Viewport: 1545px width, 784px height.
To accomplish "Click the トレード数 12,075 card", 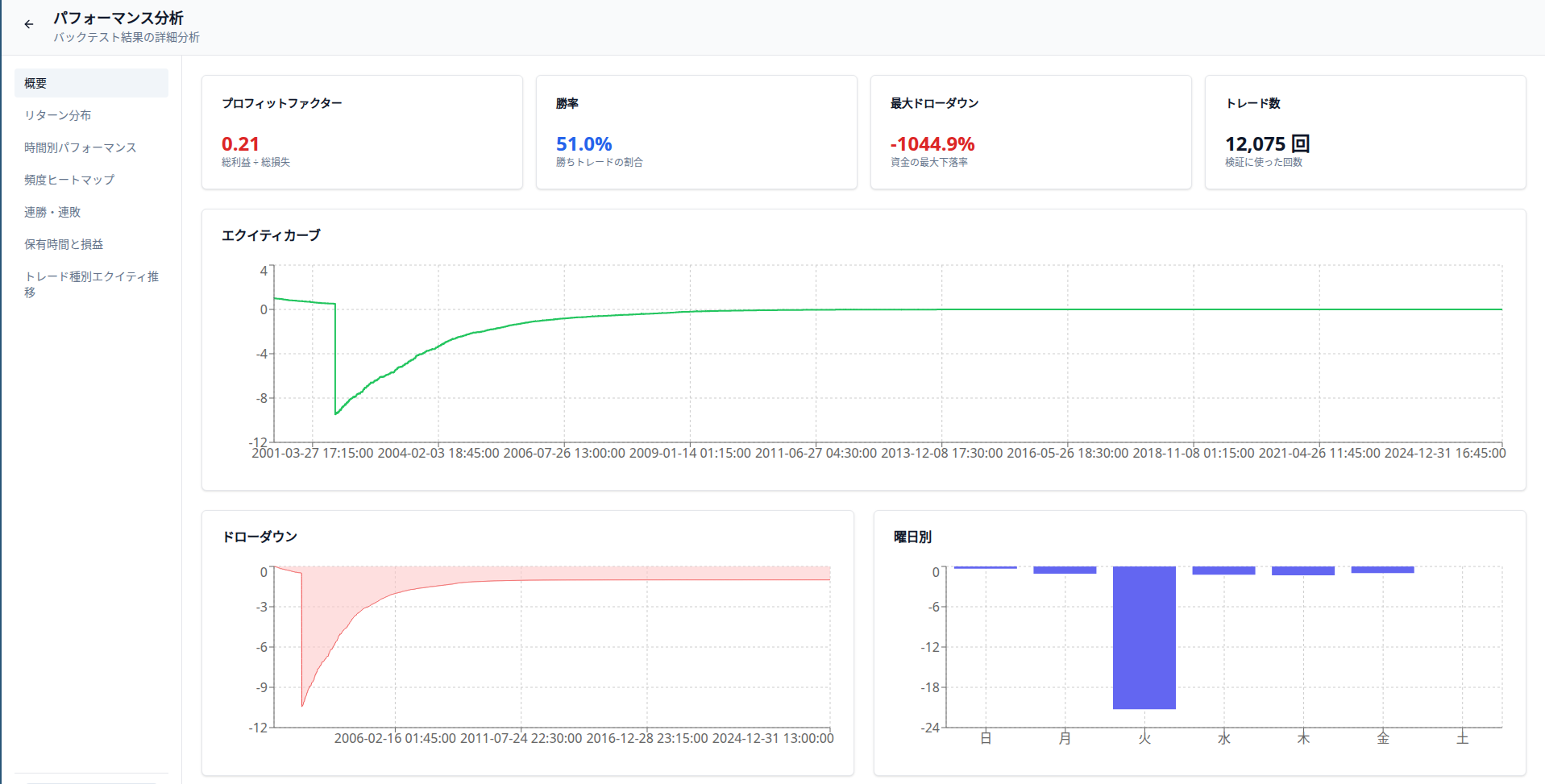I will coord(1364,132).
